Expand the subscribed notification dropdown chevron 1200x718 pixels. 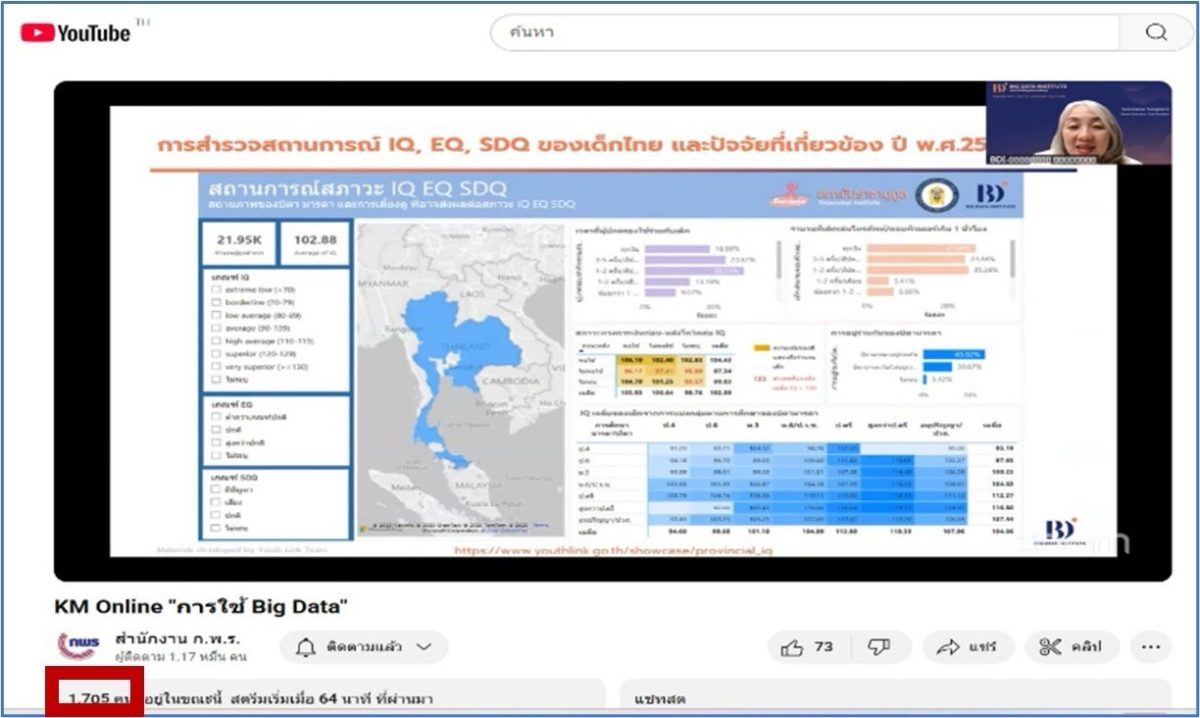point(424,647)
